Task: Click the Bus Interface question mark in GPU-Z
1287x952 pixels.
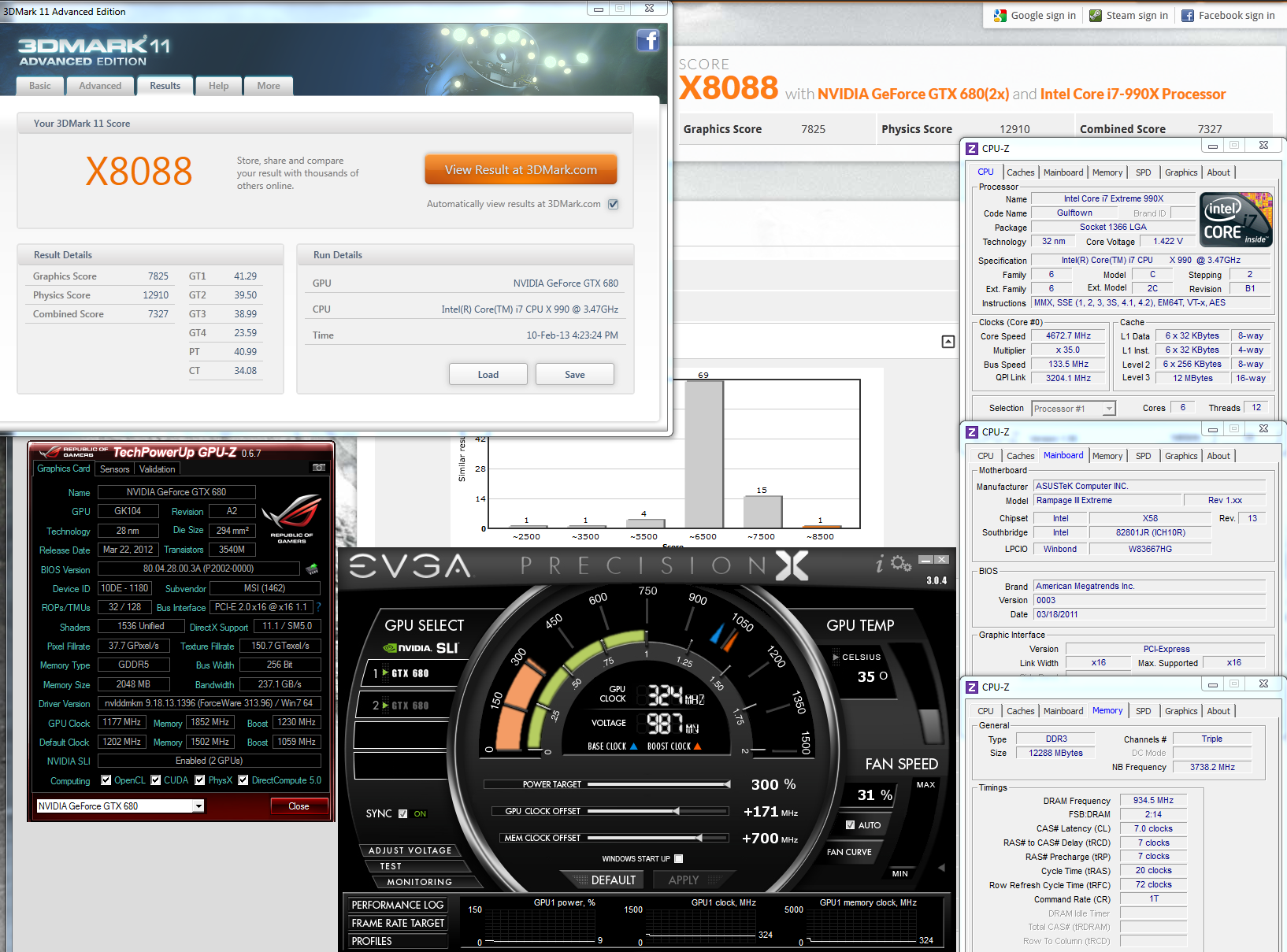Action: coord(318,607)
